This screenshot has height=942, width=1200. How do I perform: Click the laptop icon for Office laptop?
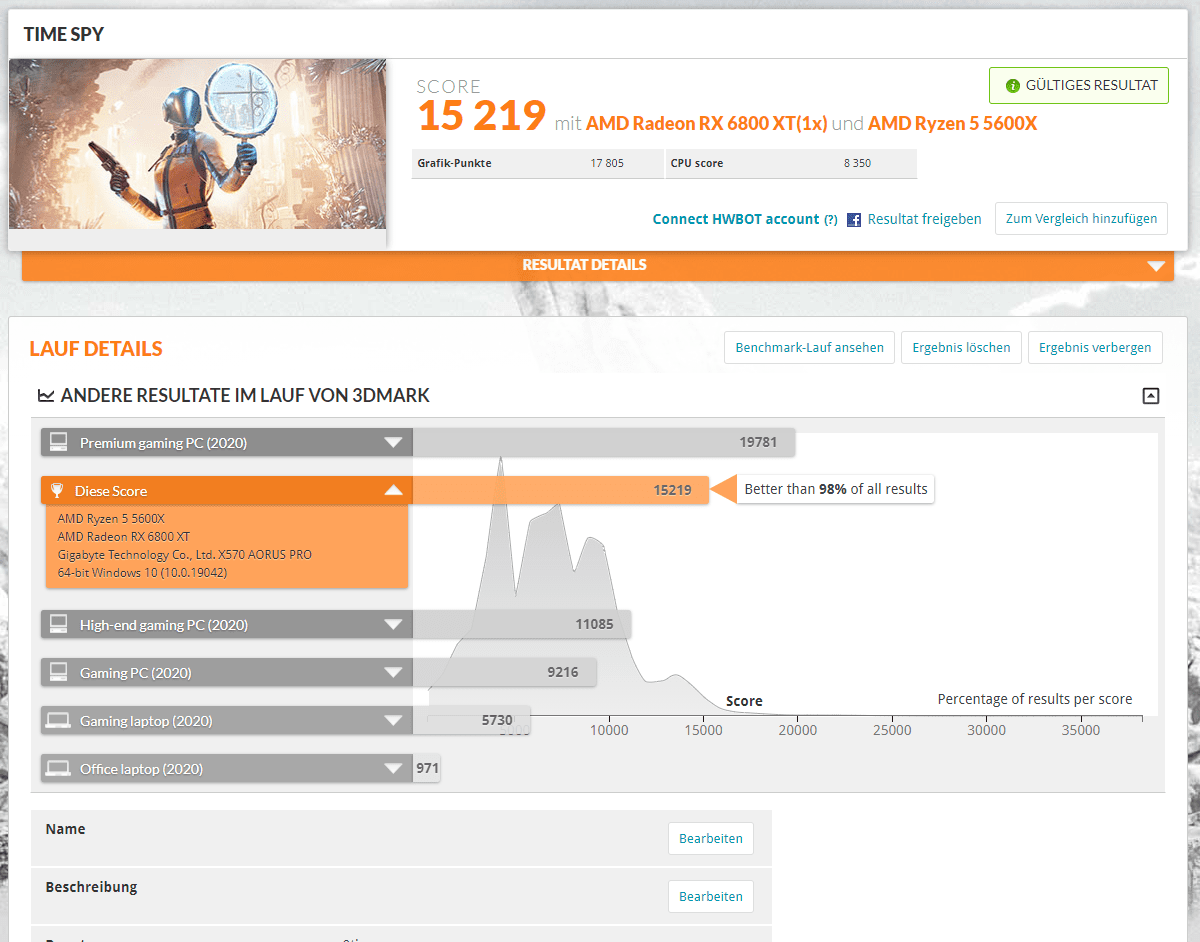pyautogui.click(x=59, y=768)
